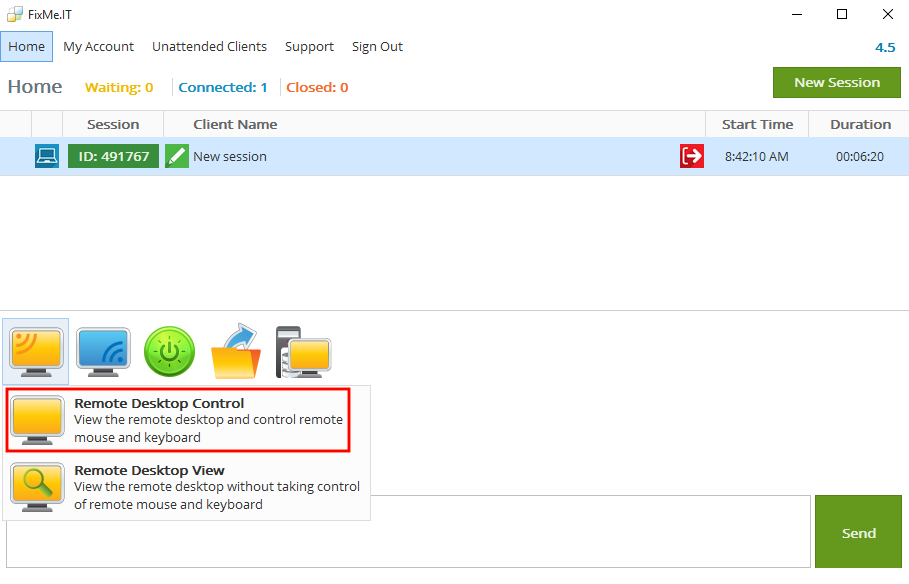
Task: Click the Send button
Action: [x=859, y=532]
